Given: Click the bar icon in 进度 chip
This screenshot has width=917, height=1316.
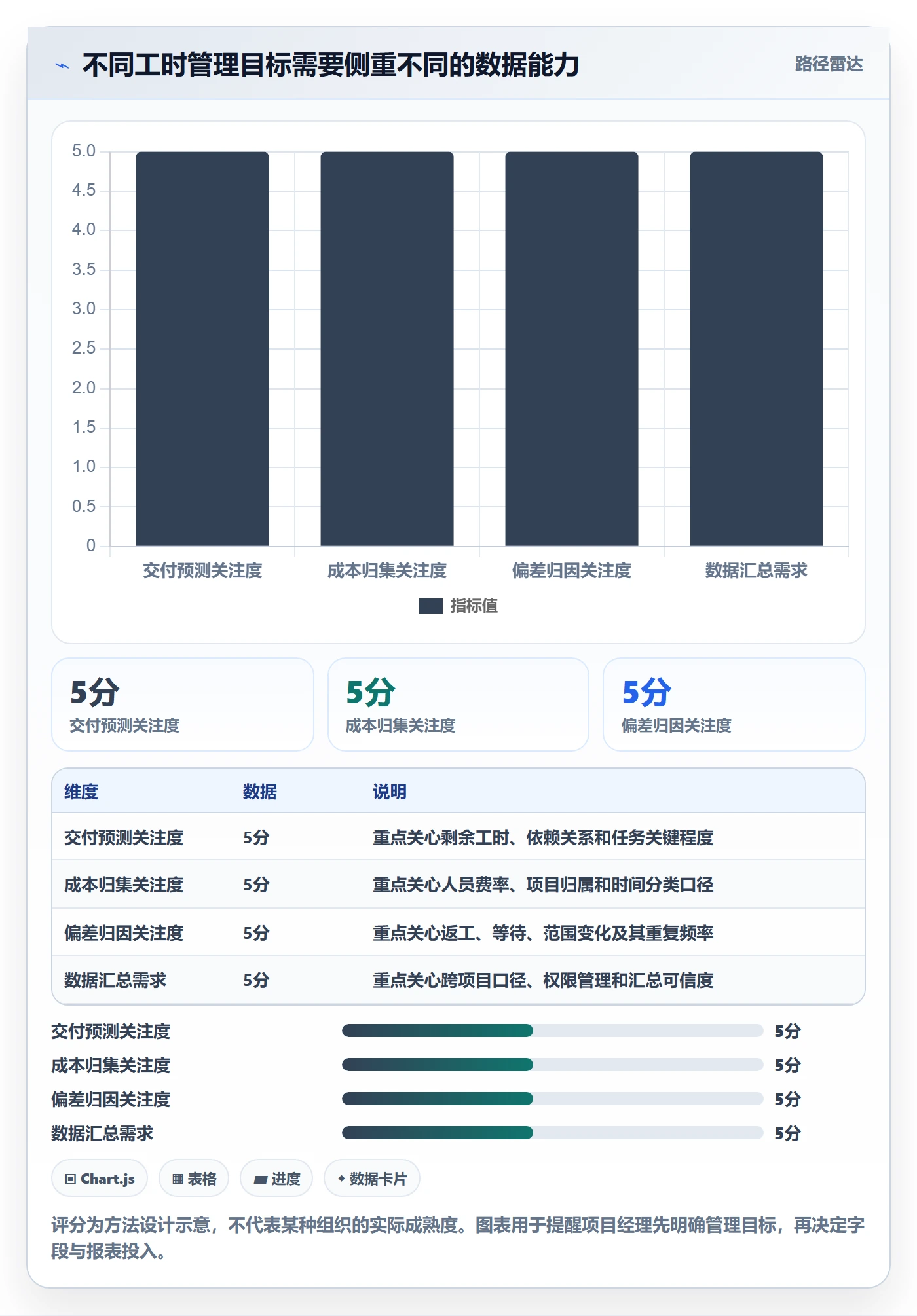Looking at the screenshot, I should click(x=261, y=1180).
